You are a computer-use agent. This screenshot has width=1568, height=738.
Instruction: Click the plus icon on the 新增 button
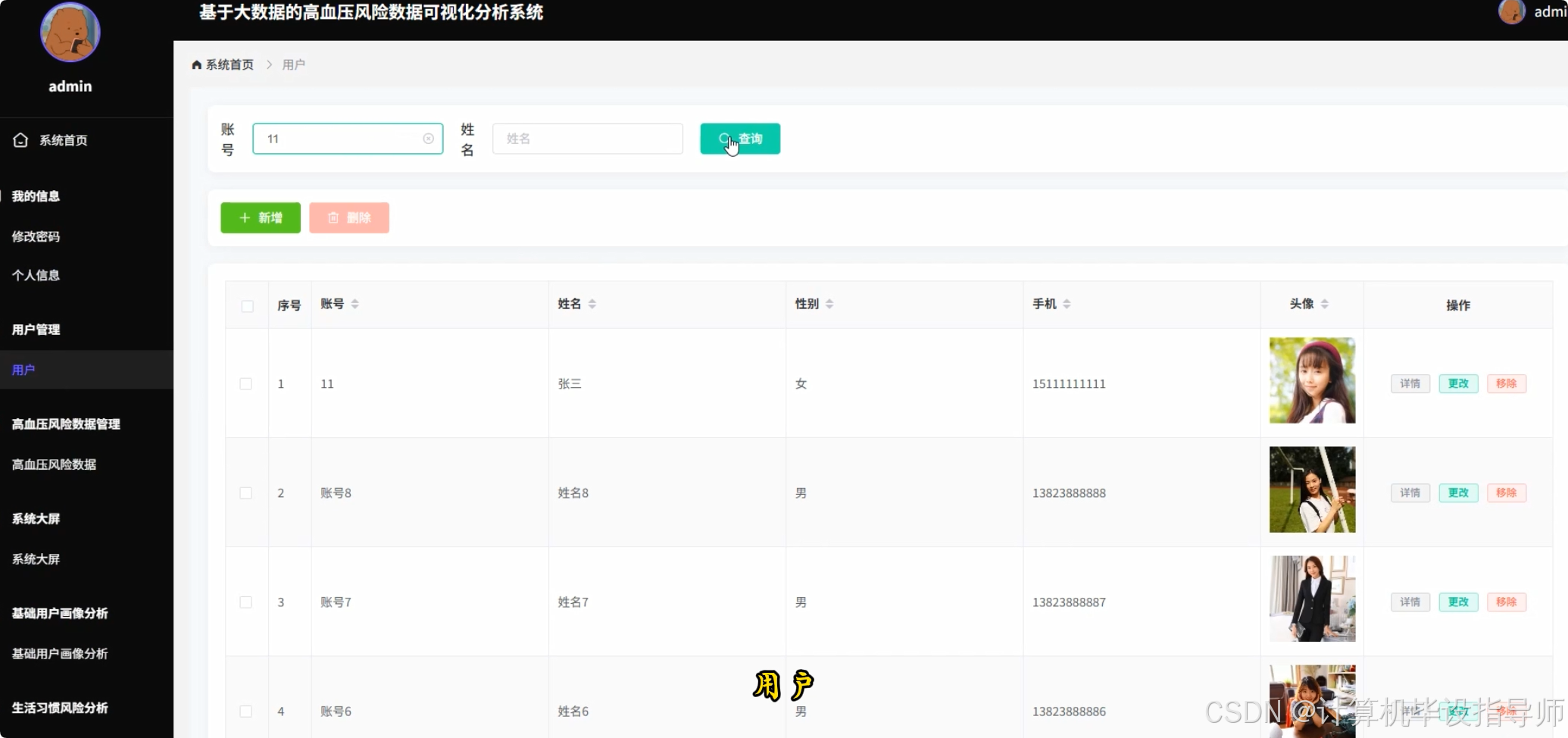tap(243, 217)
